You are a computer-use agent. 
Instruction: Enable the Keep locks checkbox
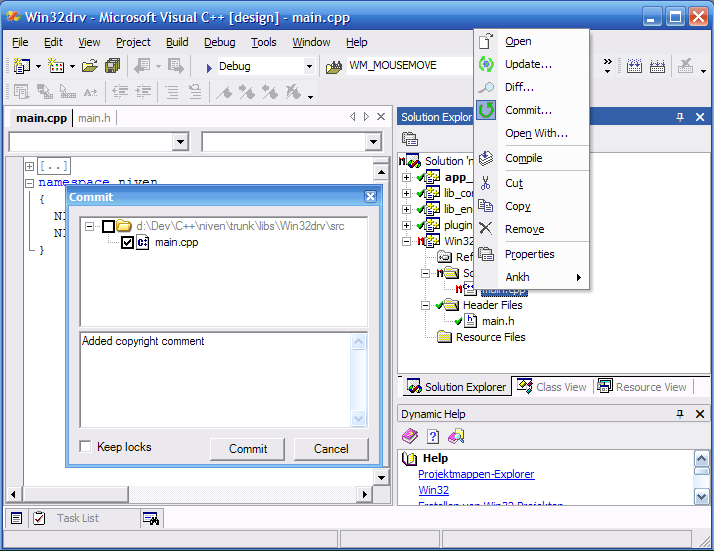coord(85,446)
